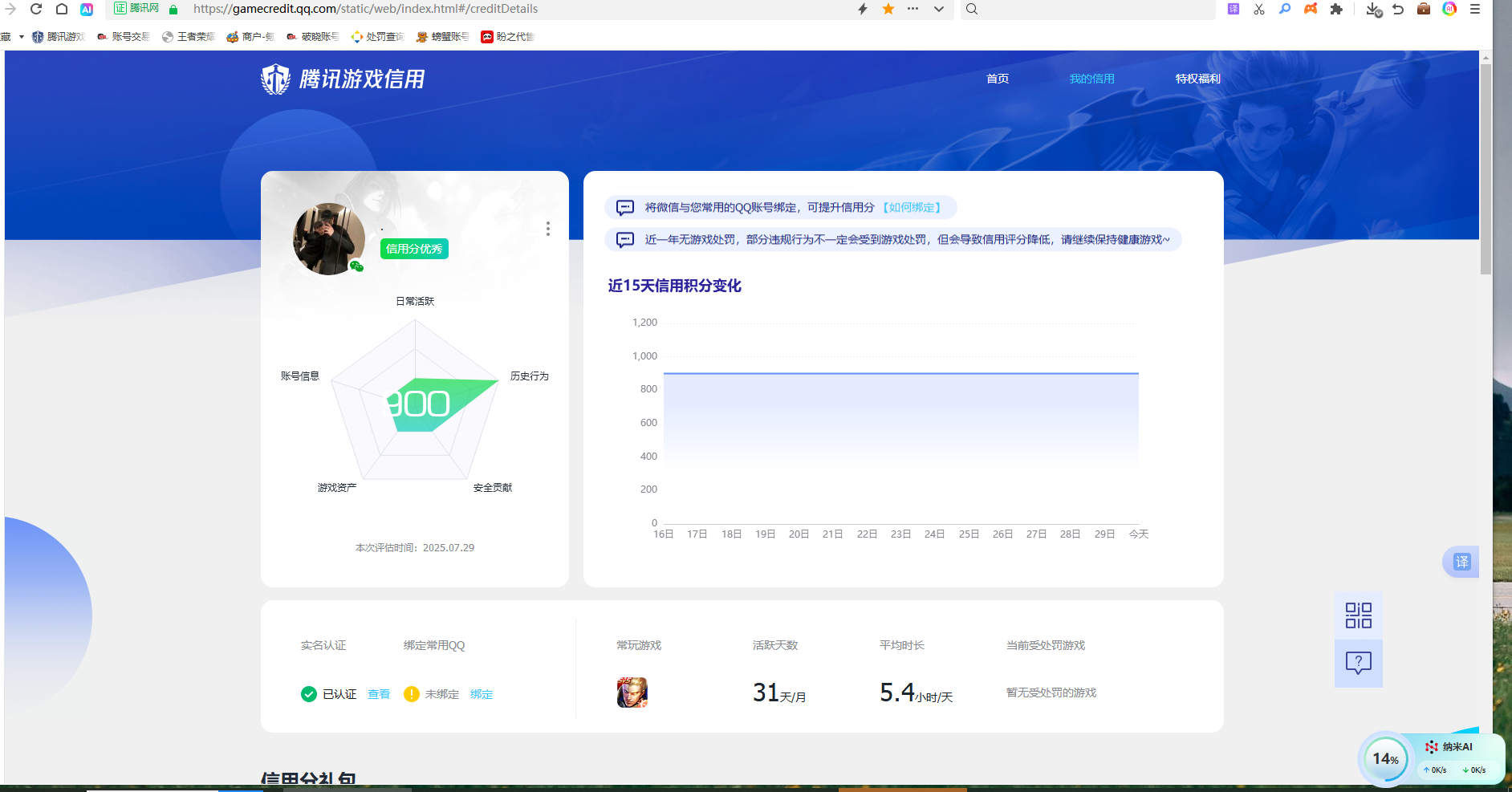Open the 破晓账号 bookmark
This screenshot has height=792, width=1512.
point(312,36)
